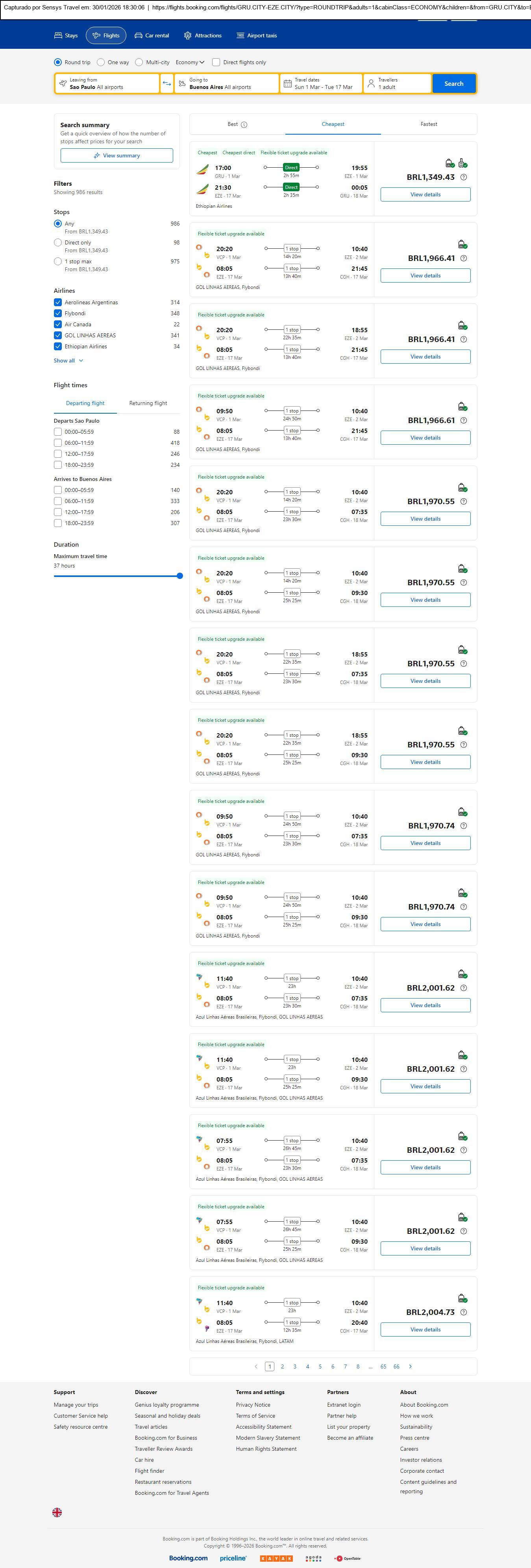The image size is (531, 1568).
Task: Click the Maximum travel time slider handle
Action: (179, 576)
